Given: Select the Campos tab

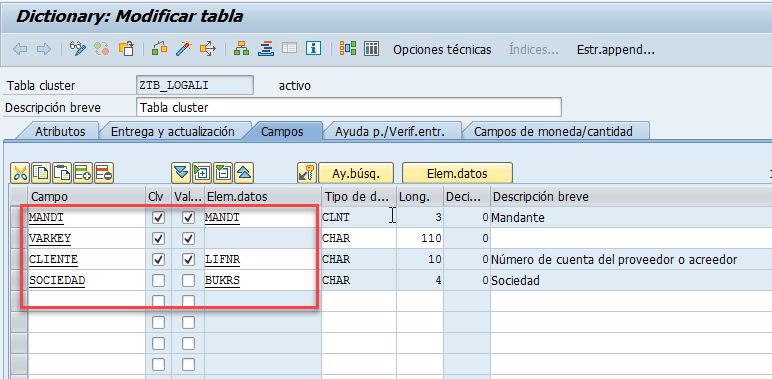Looking at the screenshot, I should click(x=282, y=131).
